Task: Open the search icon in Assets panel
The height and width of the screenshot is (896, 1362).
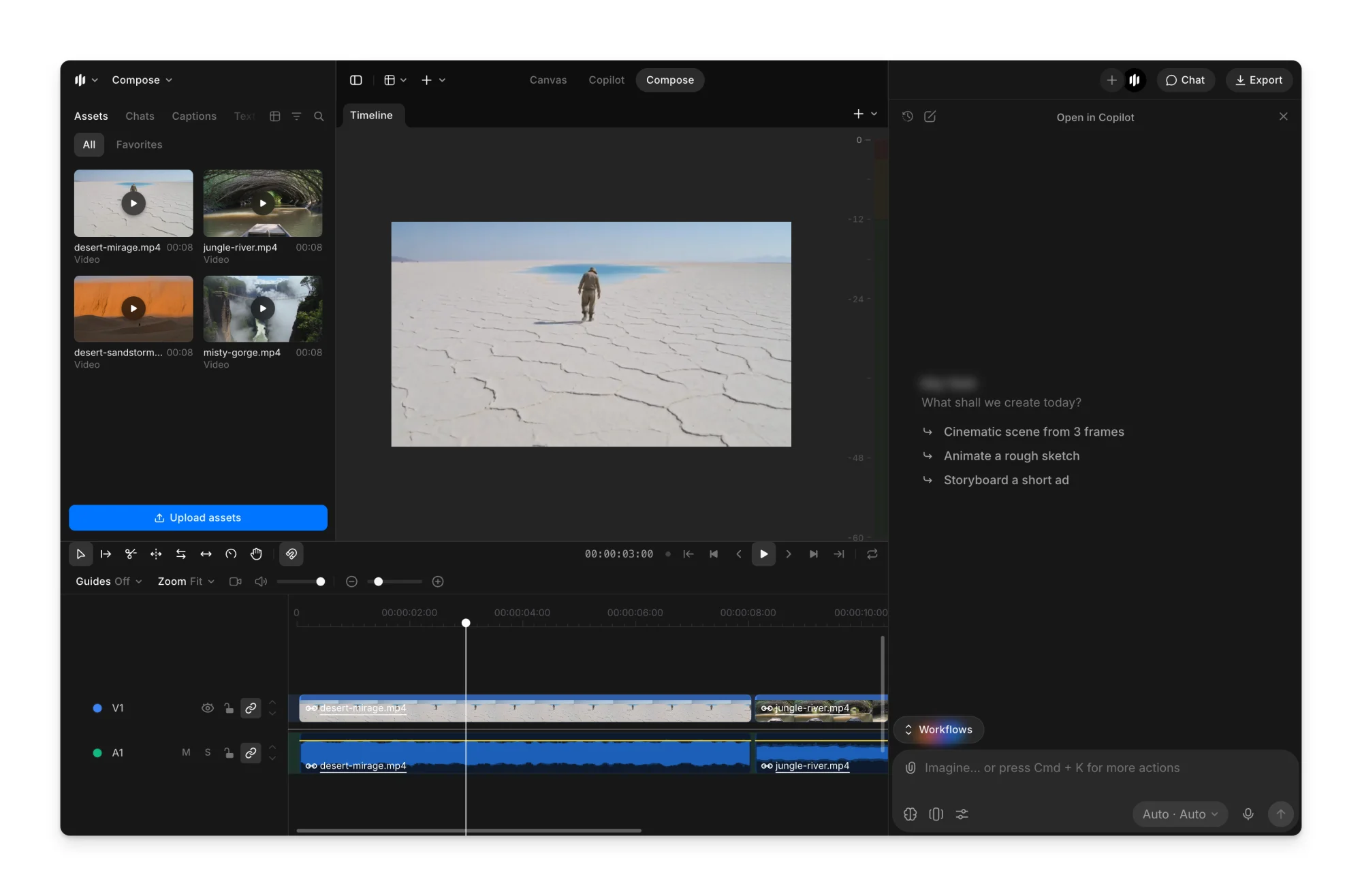Action: tap(319, 116)
